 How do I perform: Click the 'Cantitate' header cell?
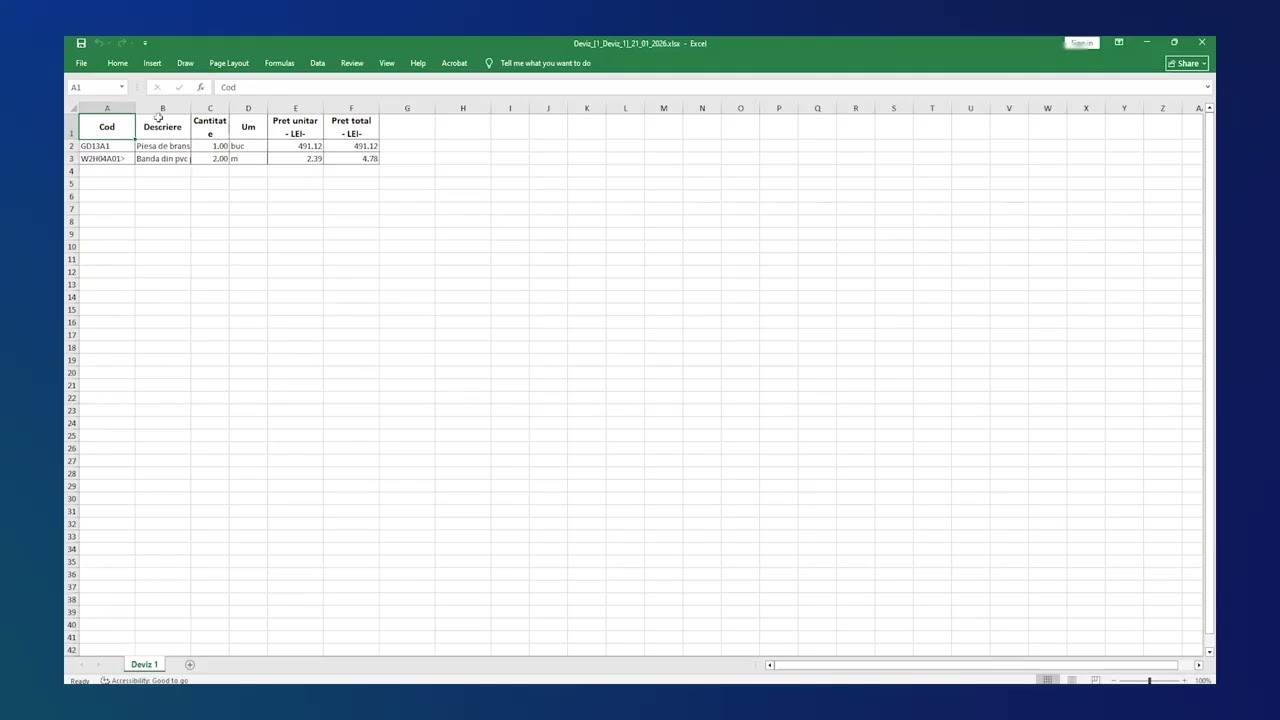pyautogui.click(x=210, y=126)
